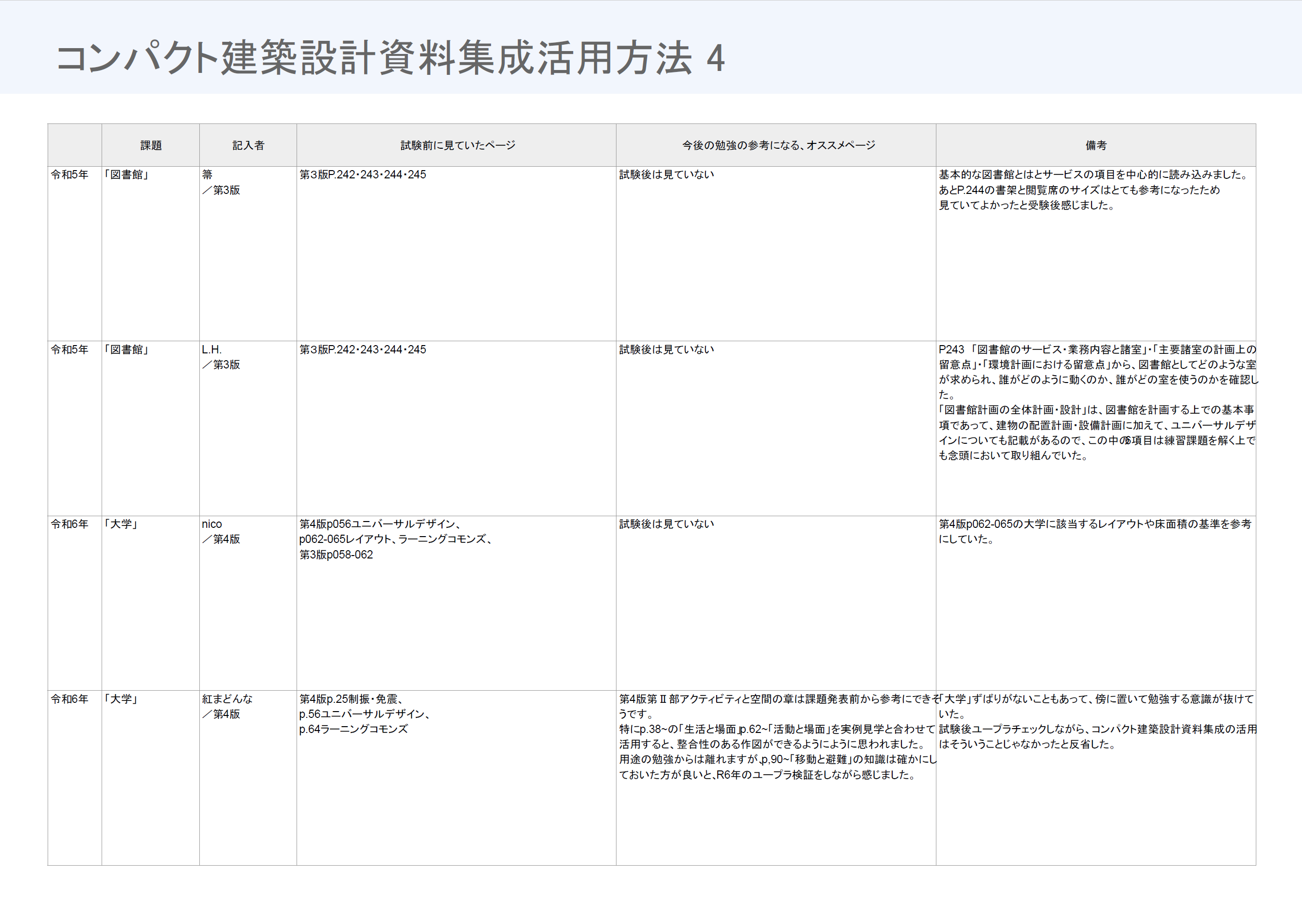Click the first 第3版P.242・243・244・245 cell
This screenshot has height=924, width=1302.
coord(363,174)
